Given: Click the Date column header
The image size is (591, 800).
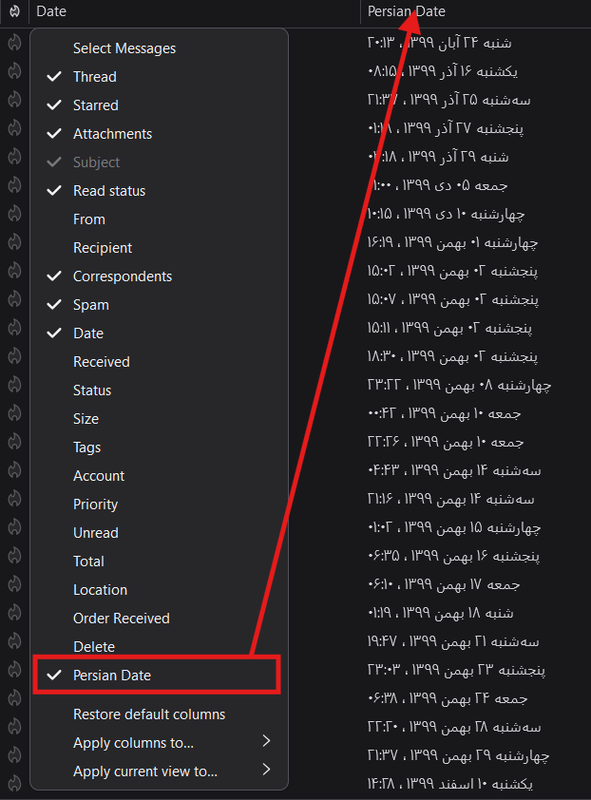Looking at the screenshot, I should click(x=51, y=11).
